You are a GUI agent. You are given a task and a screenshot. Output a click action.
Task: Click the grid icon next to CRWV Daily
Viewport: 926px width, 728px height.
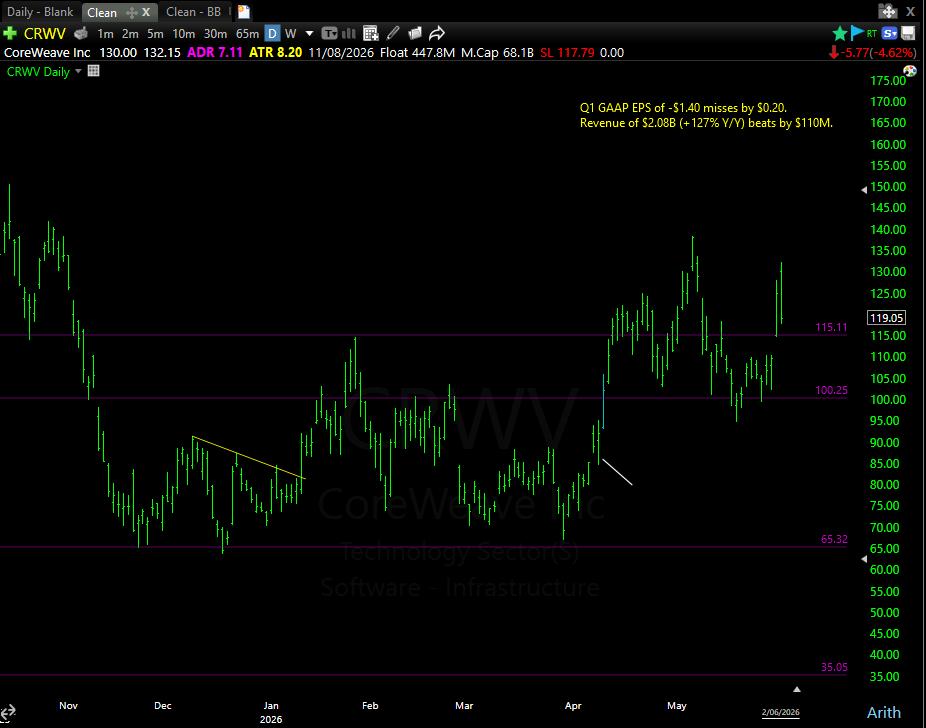[93, 71]
